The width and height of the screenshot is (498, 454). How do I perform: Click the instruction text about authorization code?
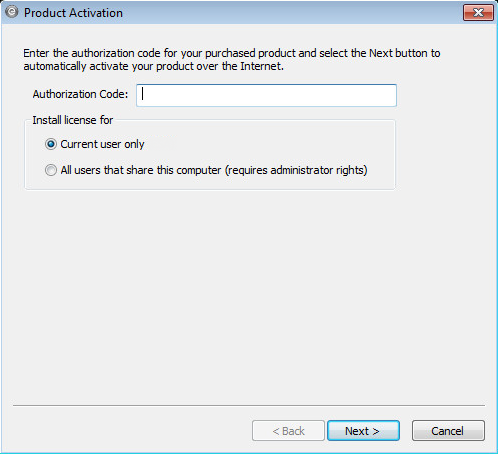click(x=232, y=60)
